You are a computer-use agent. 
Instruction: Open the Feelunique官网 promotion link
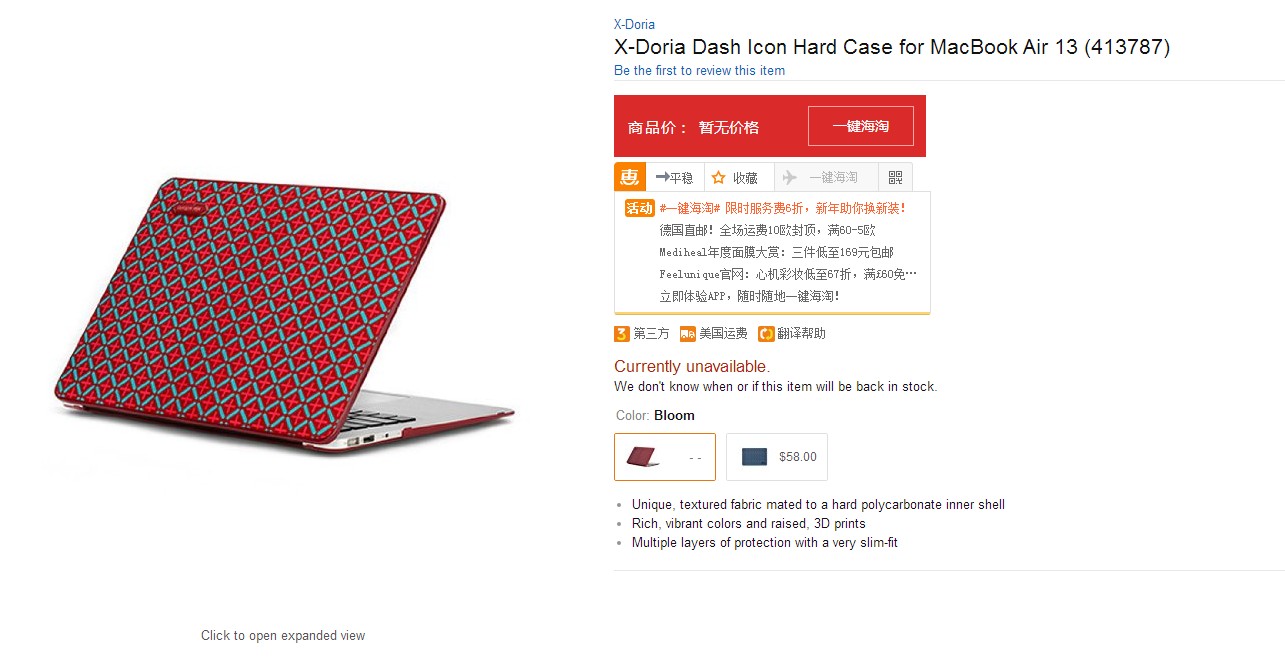click(788, 274)
